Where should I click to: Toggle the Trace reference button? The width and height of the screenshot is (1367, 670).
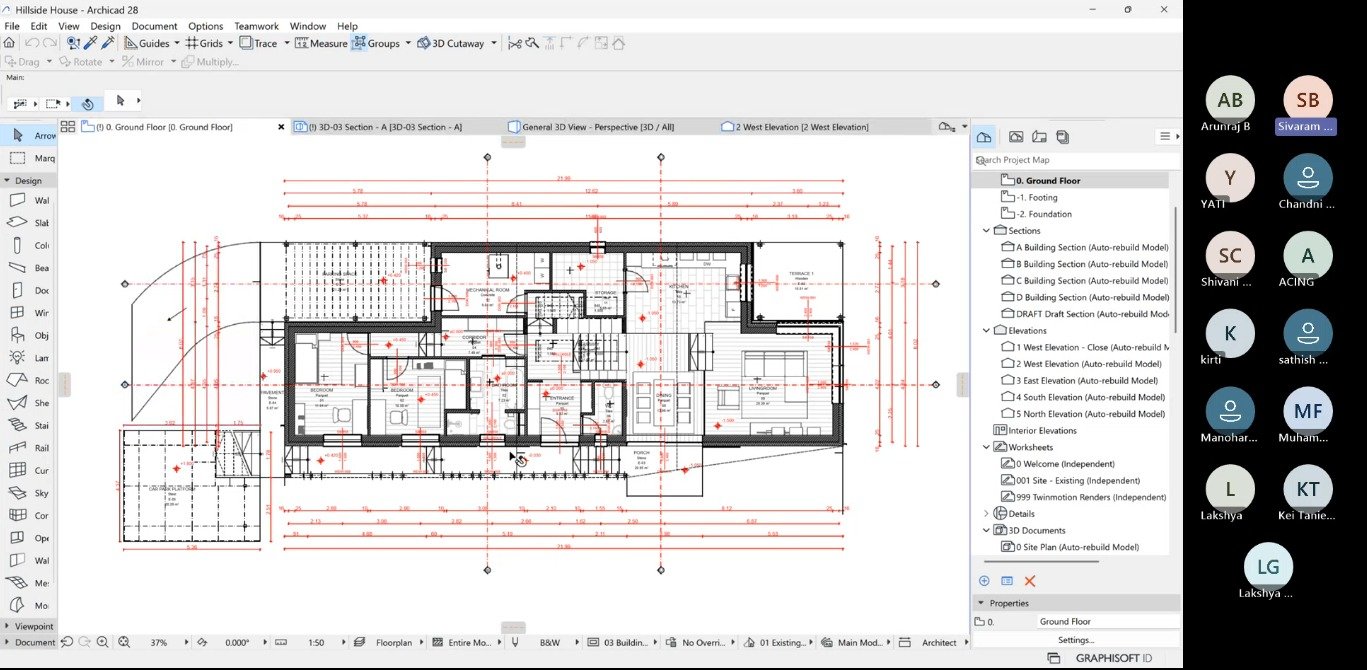[258, 43]
